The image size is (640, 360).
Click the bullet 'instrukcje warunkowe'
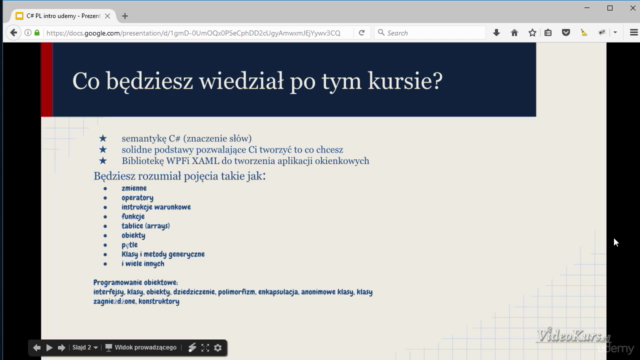tap(156, 207)
